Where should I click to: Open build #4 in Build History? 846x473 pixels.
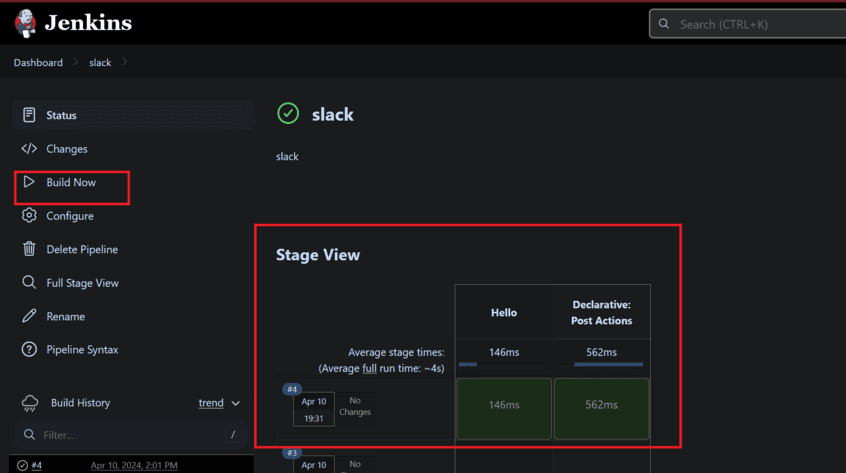(x=37, y=465)
